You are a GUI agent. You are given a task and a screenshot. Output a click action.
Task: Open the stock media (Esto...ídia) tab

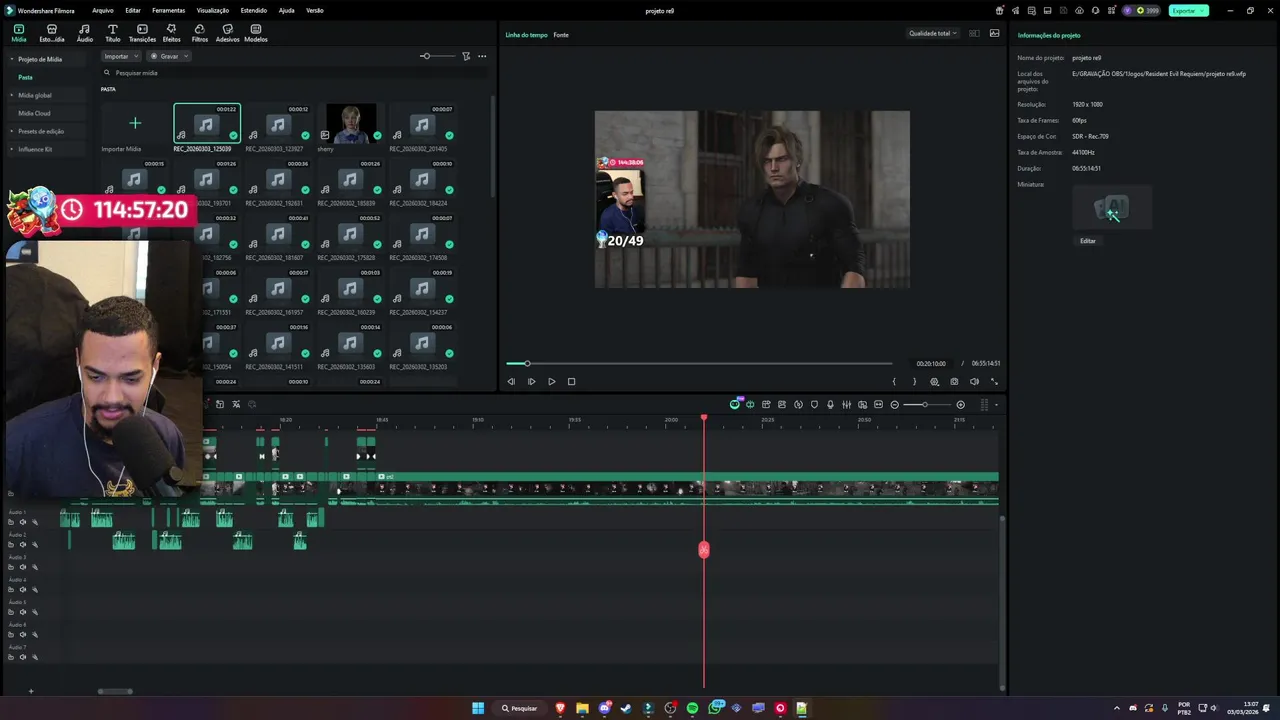pos(52,33)
